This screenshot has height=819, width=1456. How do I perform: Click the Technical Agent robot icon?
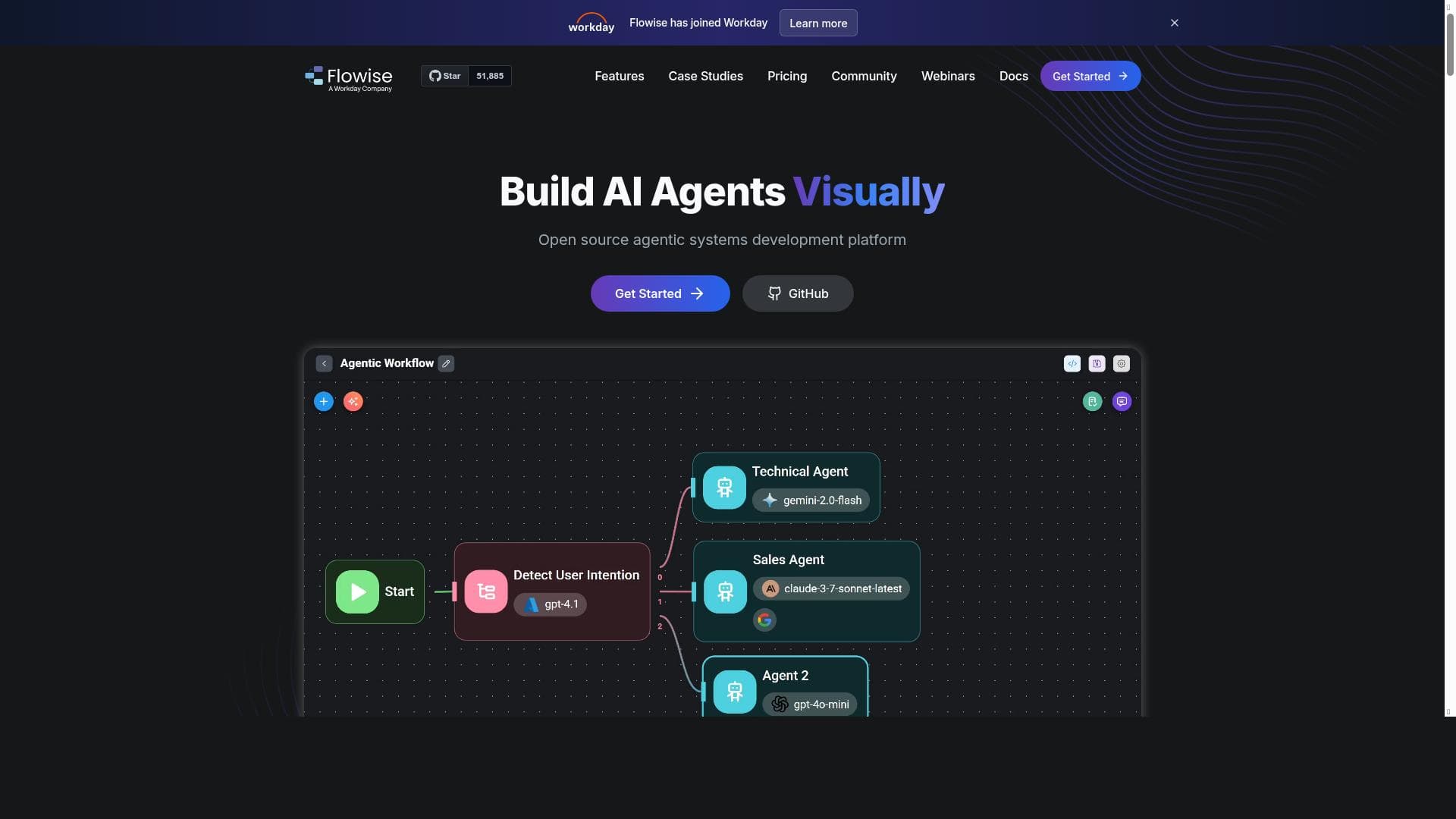point(724,488)
